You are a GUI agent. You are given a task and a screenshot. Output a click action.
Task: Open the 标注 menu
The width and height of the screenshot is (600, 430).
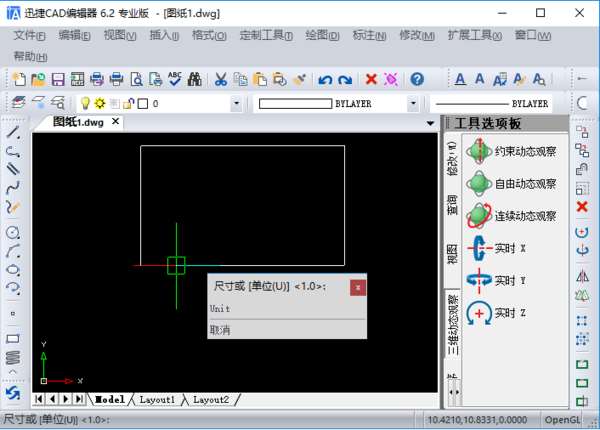pos(369,36)
